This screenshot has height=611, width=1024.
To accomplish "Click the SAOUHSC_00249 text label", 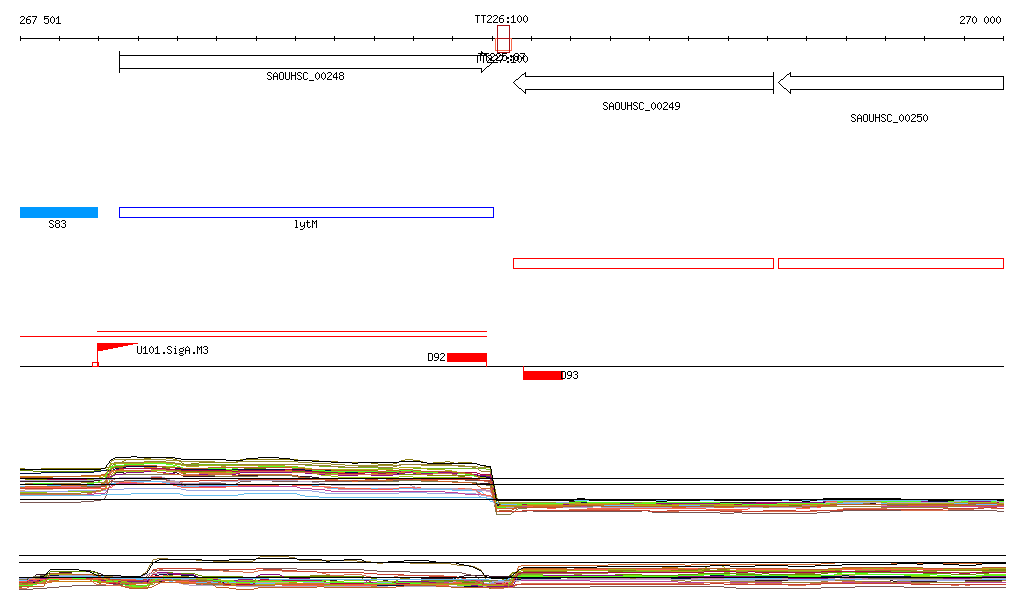I will pos(641,106).
